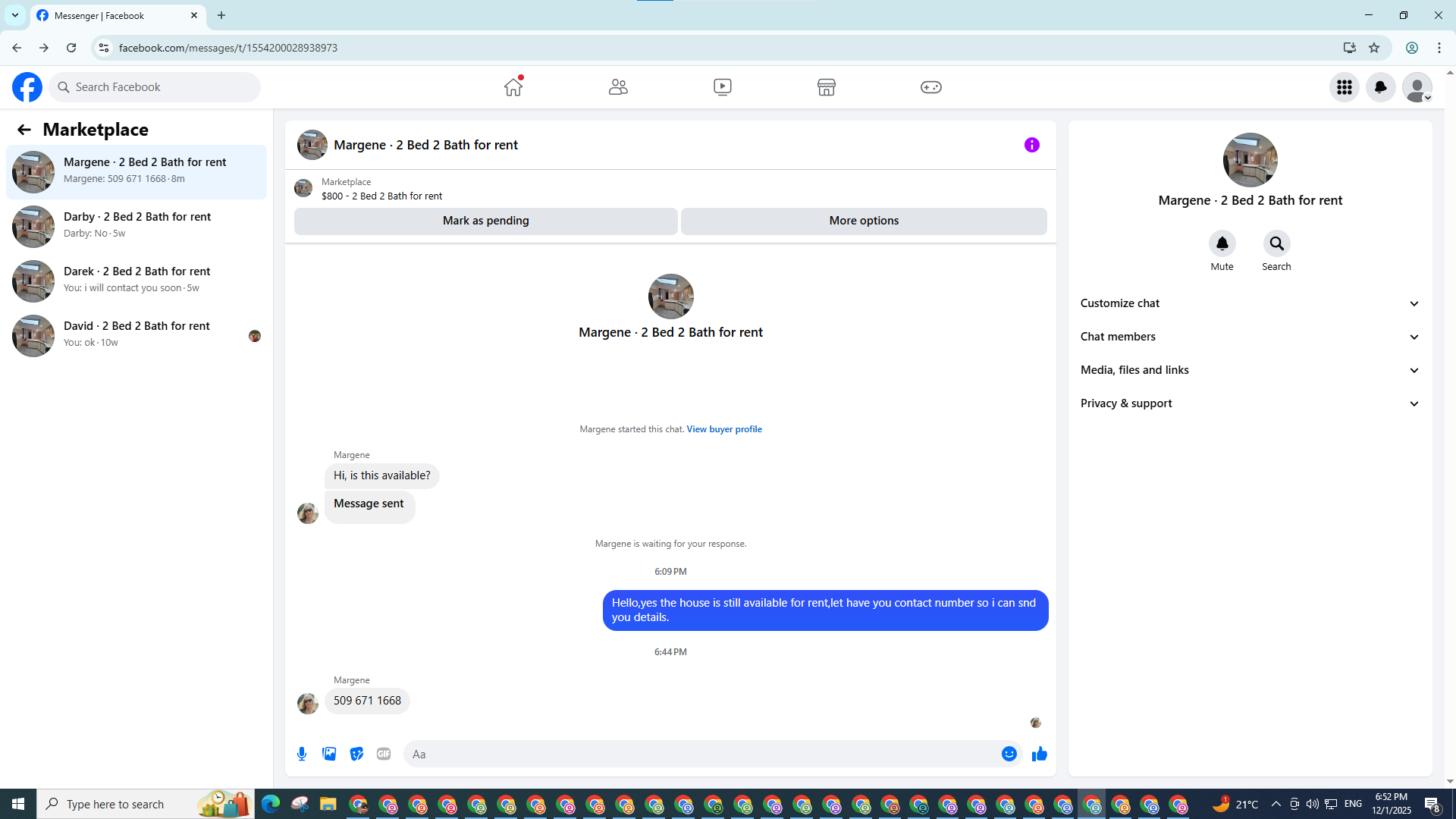Search in conversation magnifier icon

point(1277,243)
